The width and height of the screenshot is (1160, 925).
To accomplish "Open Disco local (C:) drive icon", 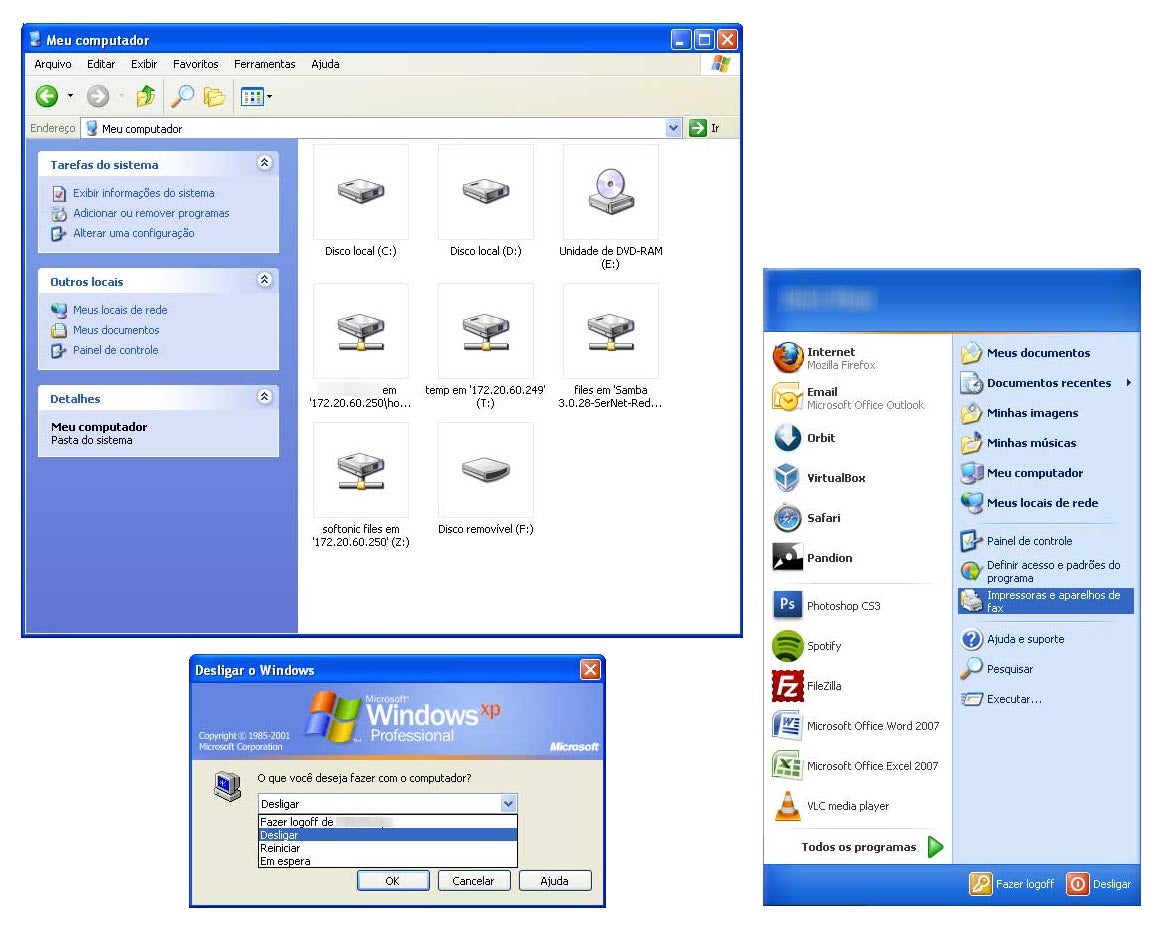I will 361,192.
